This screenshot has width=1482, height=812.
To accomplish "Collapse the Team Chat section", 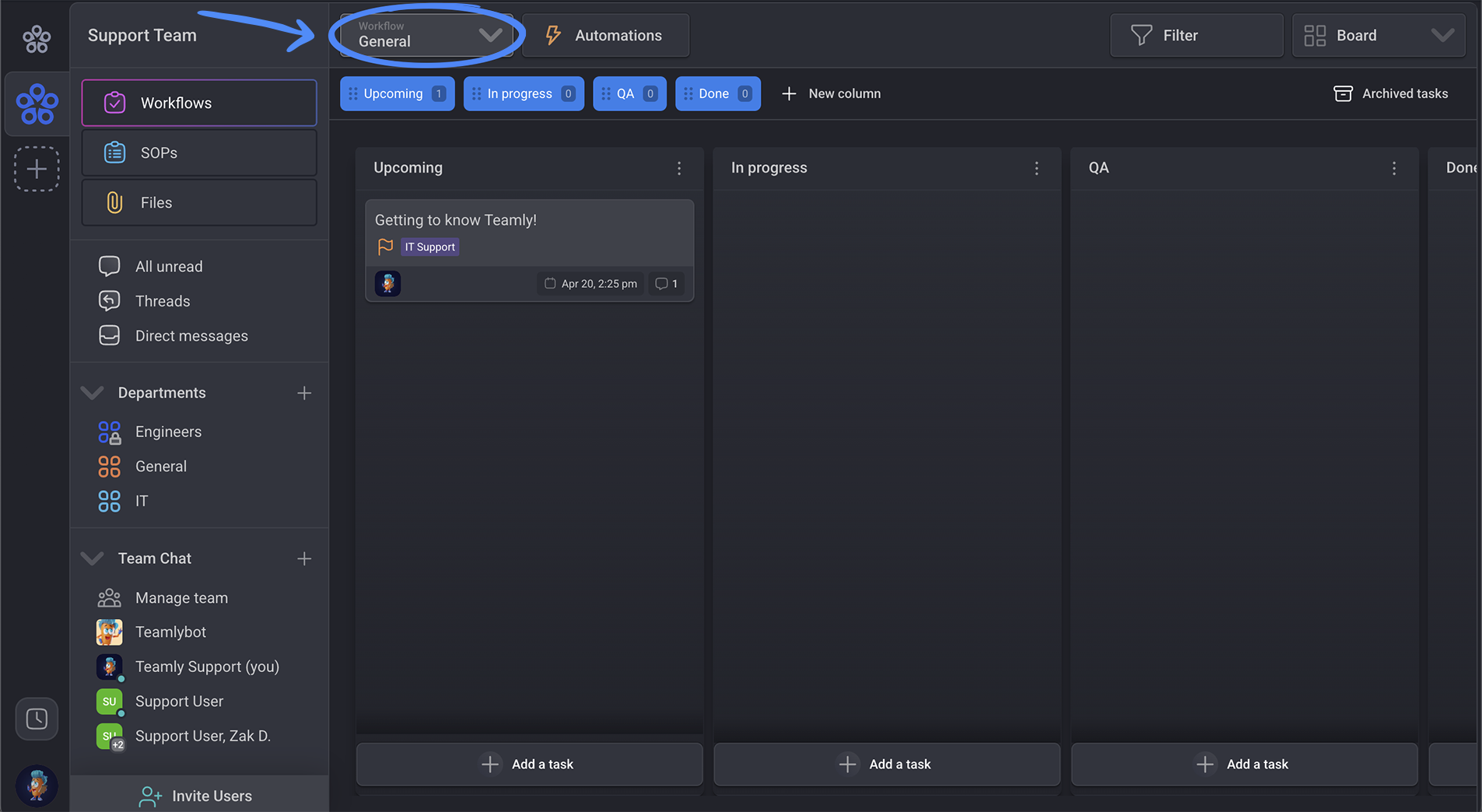I will tap(92, 558).
